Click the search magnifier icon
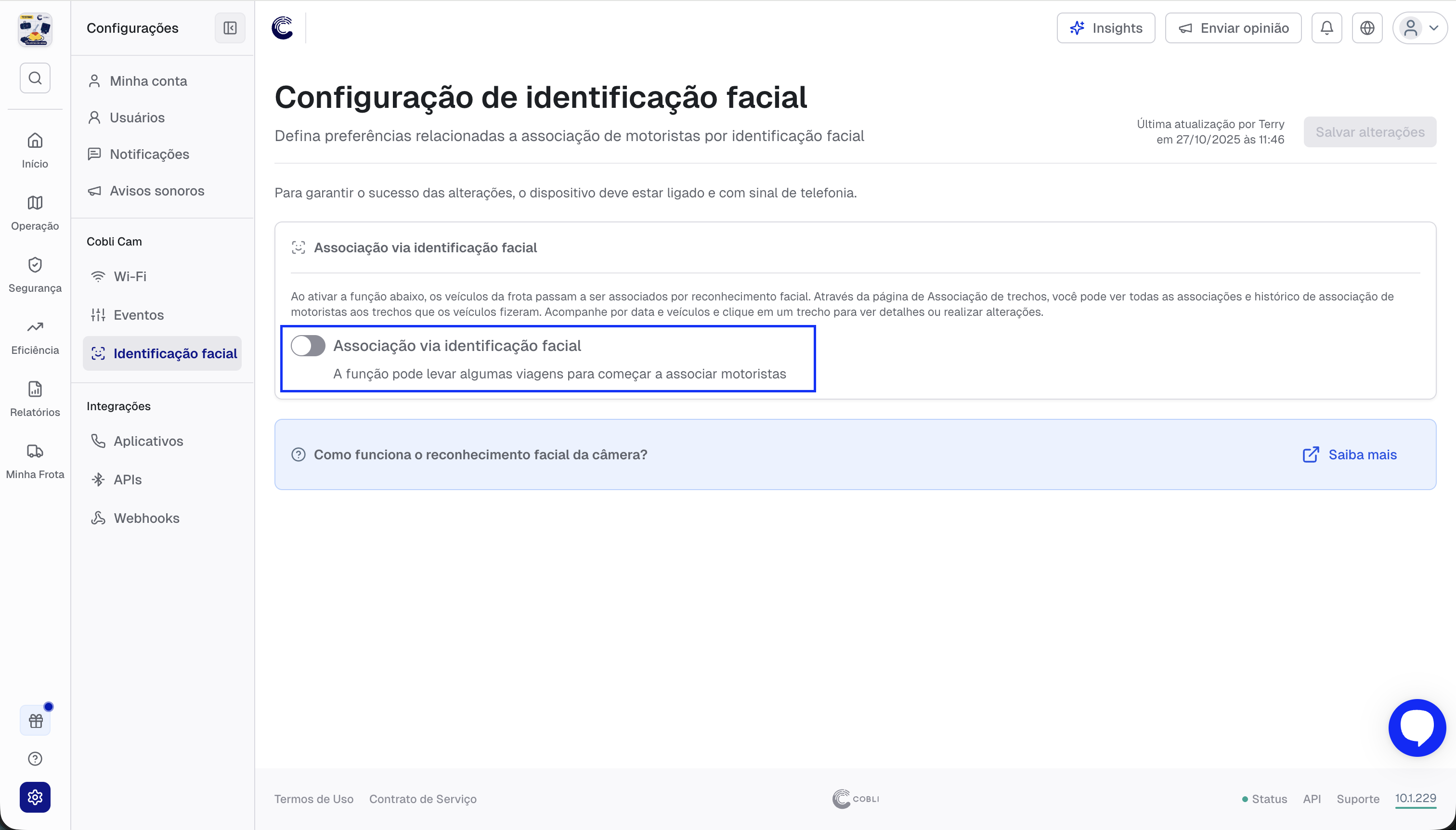The height and width of the screenshot is (830, 1456). 35,78
